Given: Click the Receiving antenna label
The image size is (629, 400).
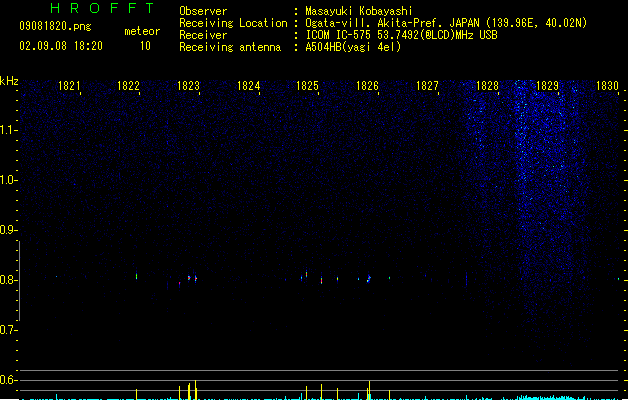Looking at the screenshot, I should pos(230,47).
